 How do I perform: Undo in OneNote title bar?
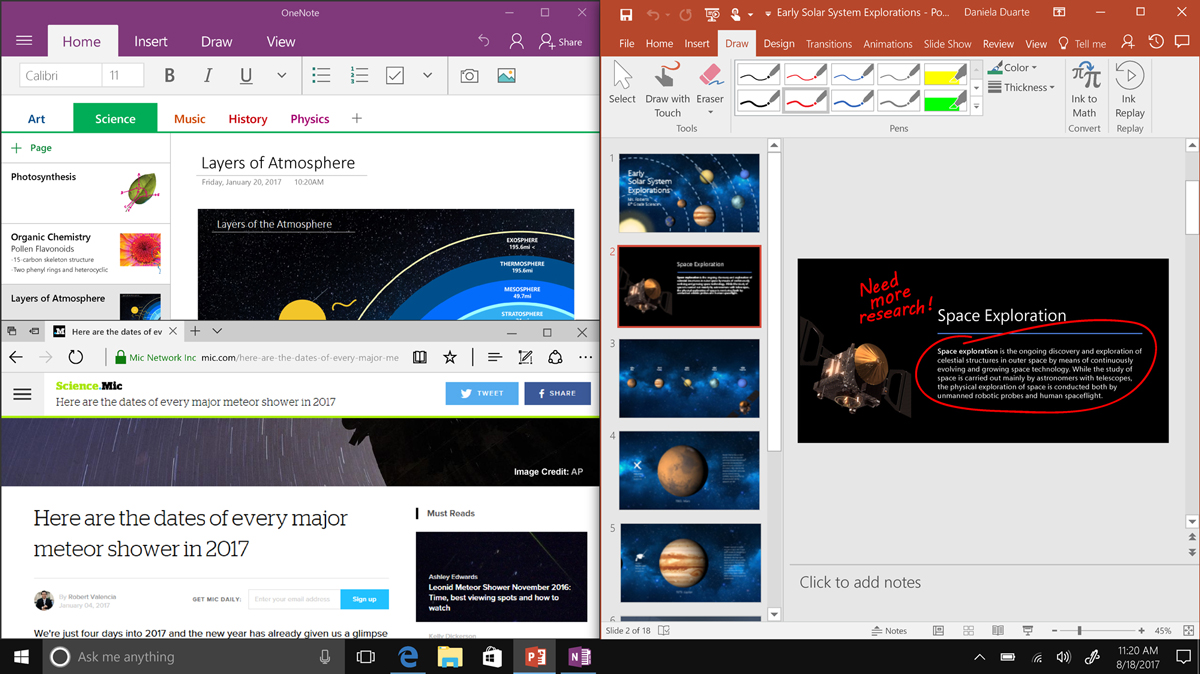[484, 41]
